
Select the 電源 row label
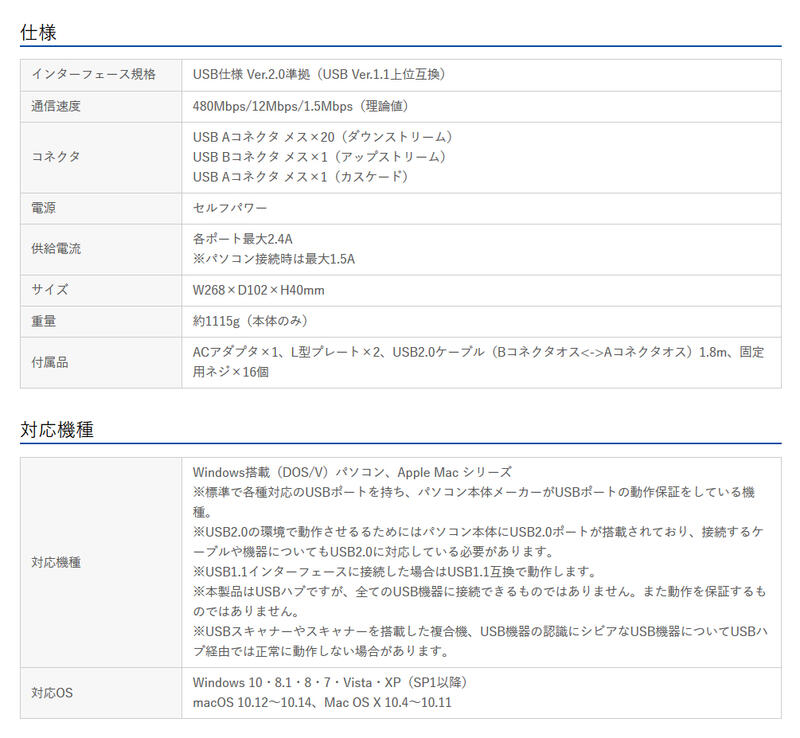[43, 208]
